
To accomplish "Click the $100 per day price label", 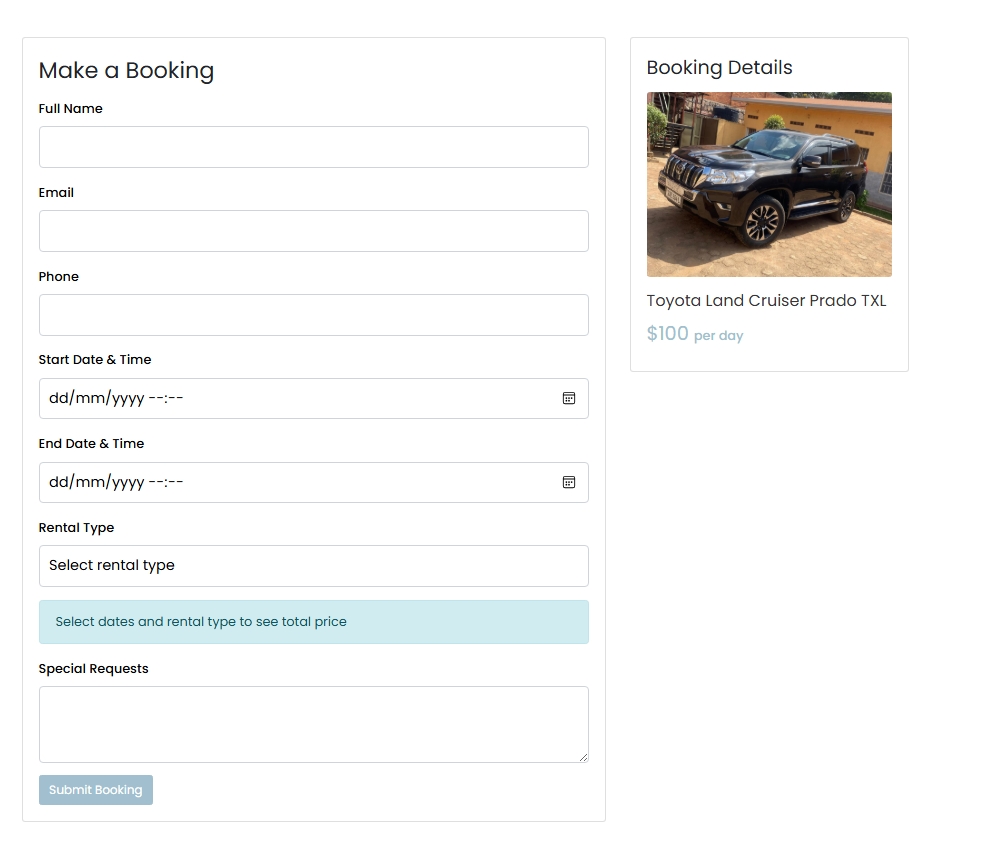I will point(694,334).
